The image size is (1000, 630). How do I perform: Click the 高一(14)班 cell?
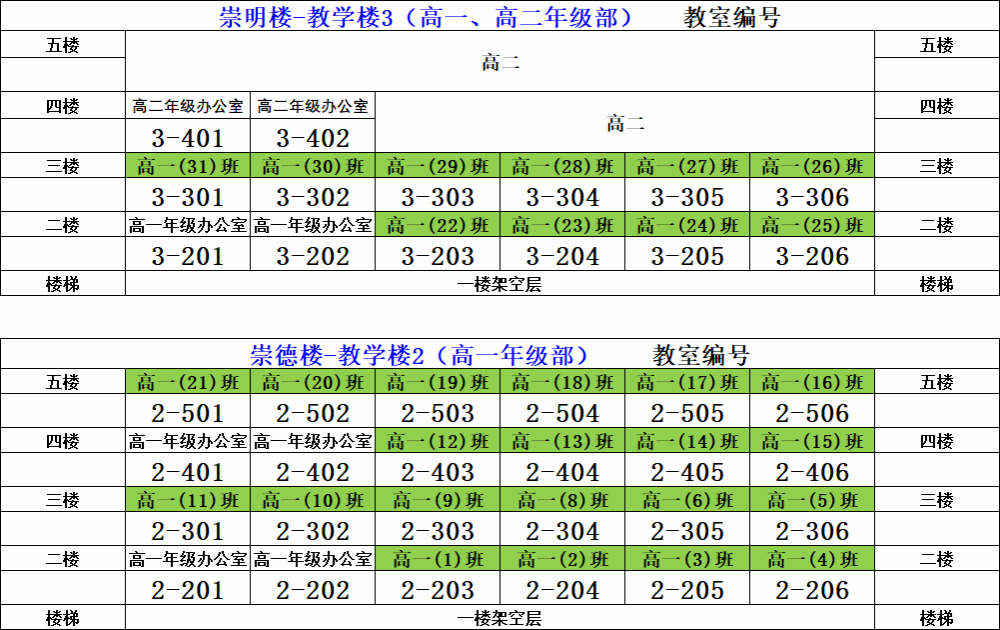click(x=688, y=441)
